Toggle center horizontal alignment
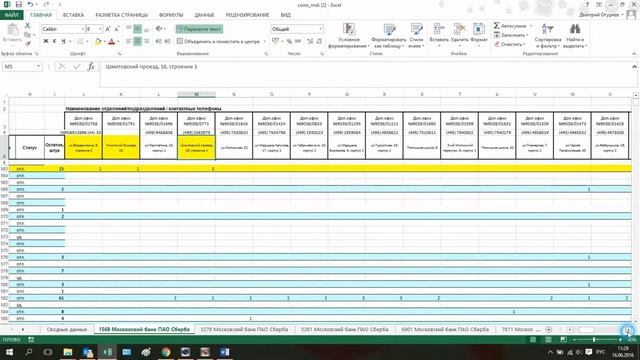This screenshot has height=360, width=640. (x=138, y=41)
